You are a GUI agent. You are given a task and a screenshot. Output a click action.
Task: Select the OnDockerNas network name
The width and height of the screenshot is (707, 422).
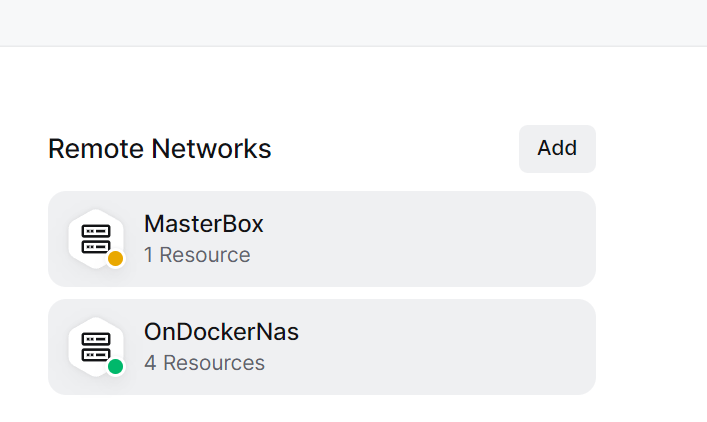tap(221, 332)
